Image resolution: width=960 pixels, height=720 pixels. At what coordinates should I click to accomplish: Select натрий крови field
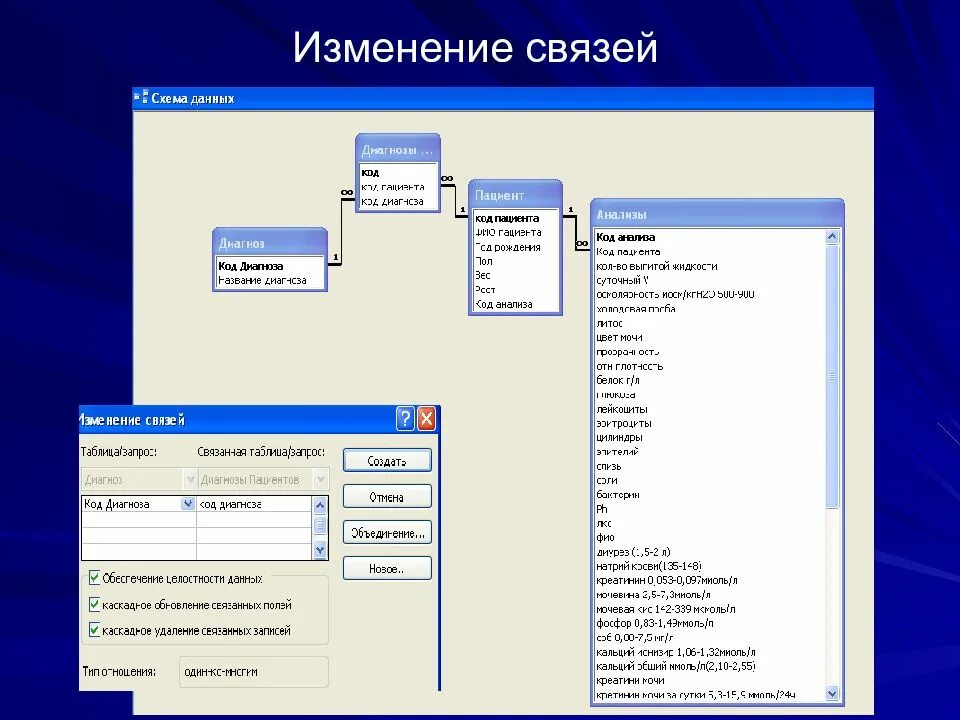(648, 566)
